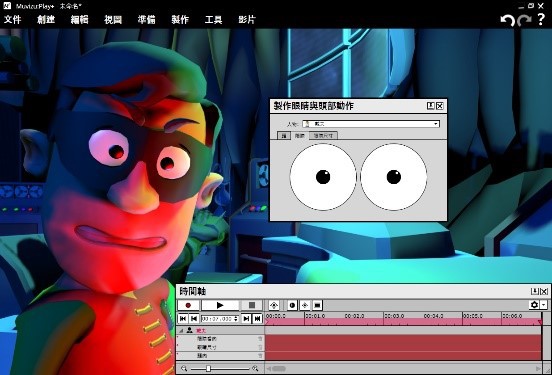Image resolution: width=552 pixels, height=375 pixels.
Task: Delete third sub-track with trash icon
Action: coord(260,356)
